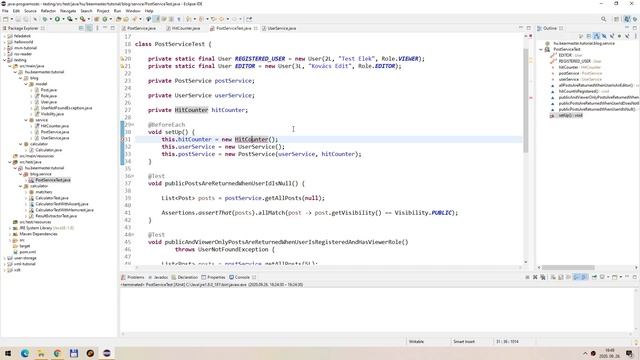Open the Run button dropdown arrow
This screenshot has height=360, width=640.
click(63, 19)
